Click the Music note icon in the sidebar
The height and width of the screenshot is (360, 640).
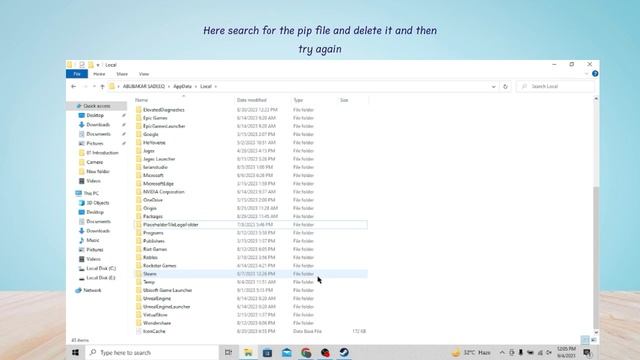click(82, 240)
